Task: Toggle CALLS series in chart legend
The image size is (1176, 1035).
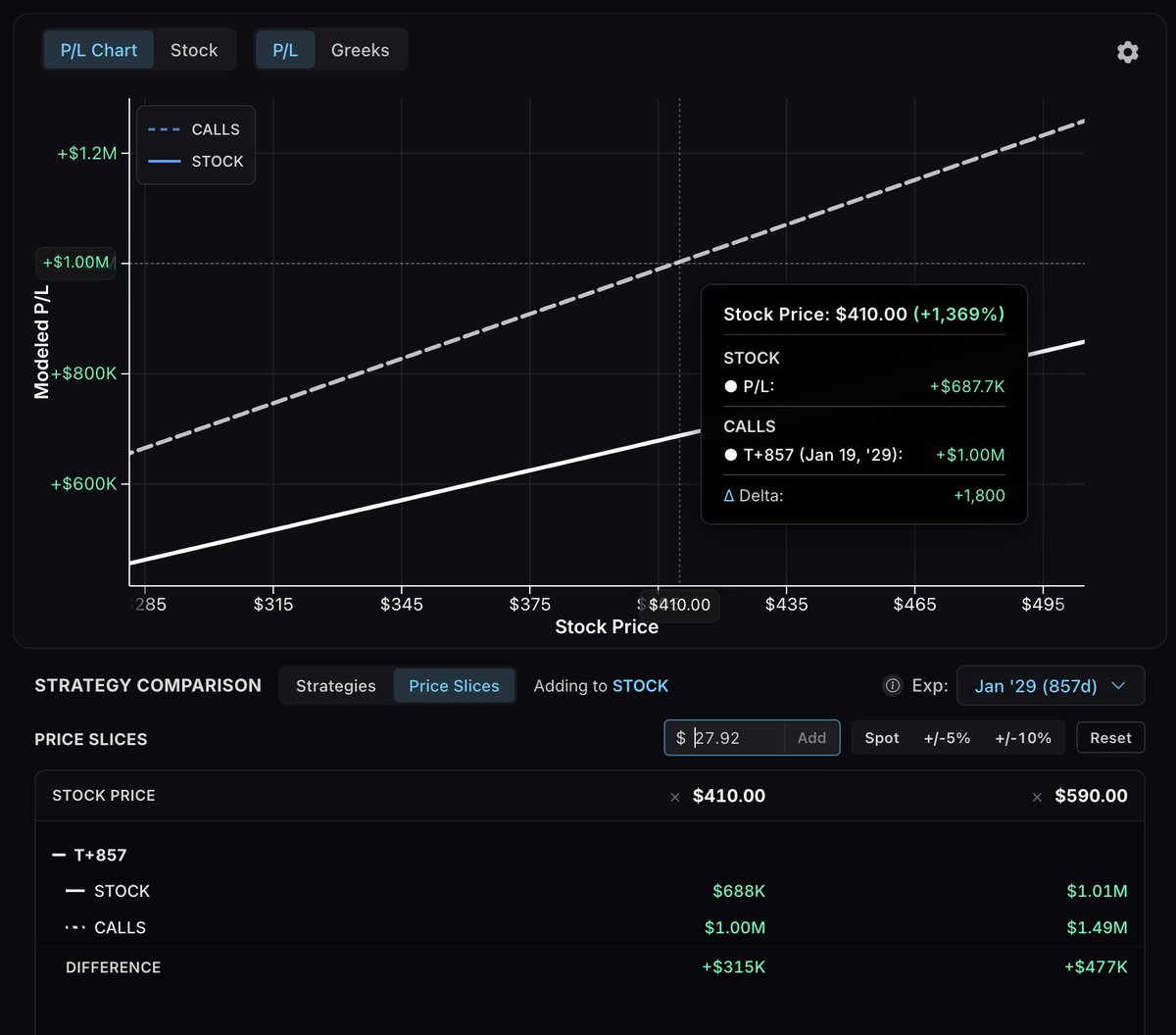Action: point(194,129)
